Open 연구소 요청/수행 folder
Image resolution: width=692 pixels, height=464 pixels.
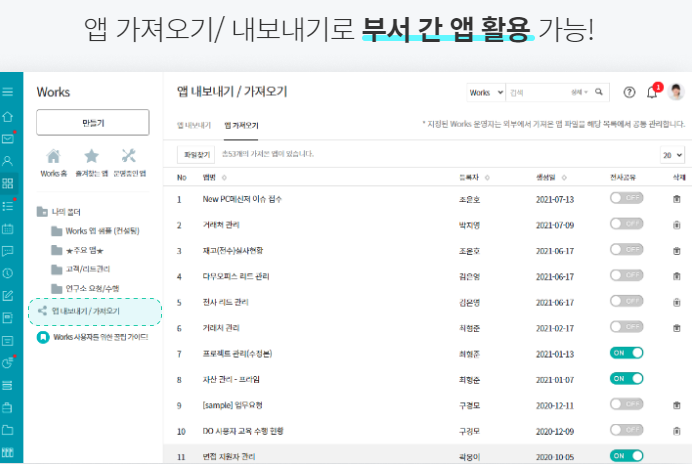pyautogui.click(x=85, y=289)
